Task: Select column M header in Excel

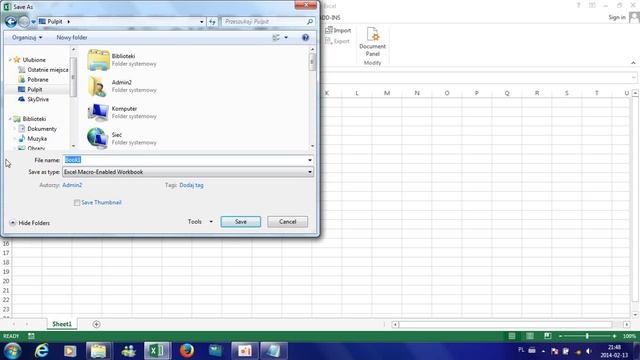Action: 387,93
